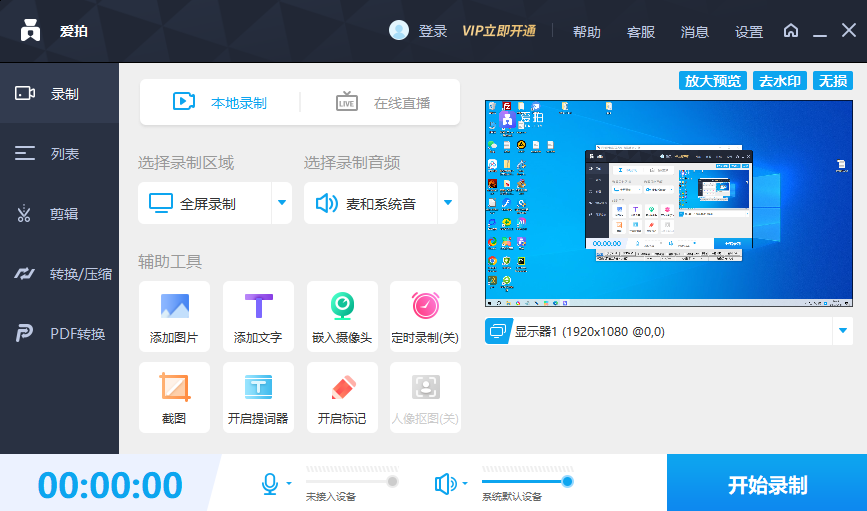Image resolution: width=867 pixels, height=511 pixels.
Task: Open the 消息 messages menu
Action: [695, 32]
